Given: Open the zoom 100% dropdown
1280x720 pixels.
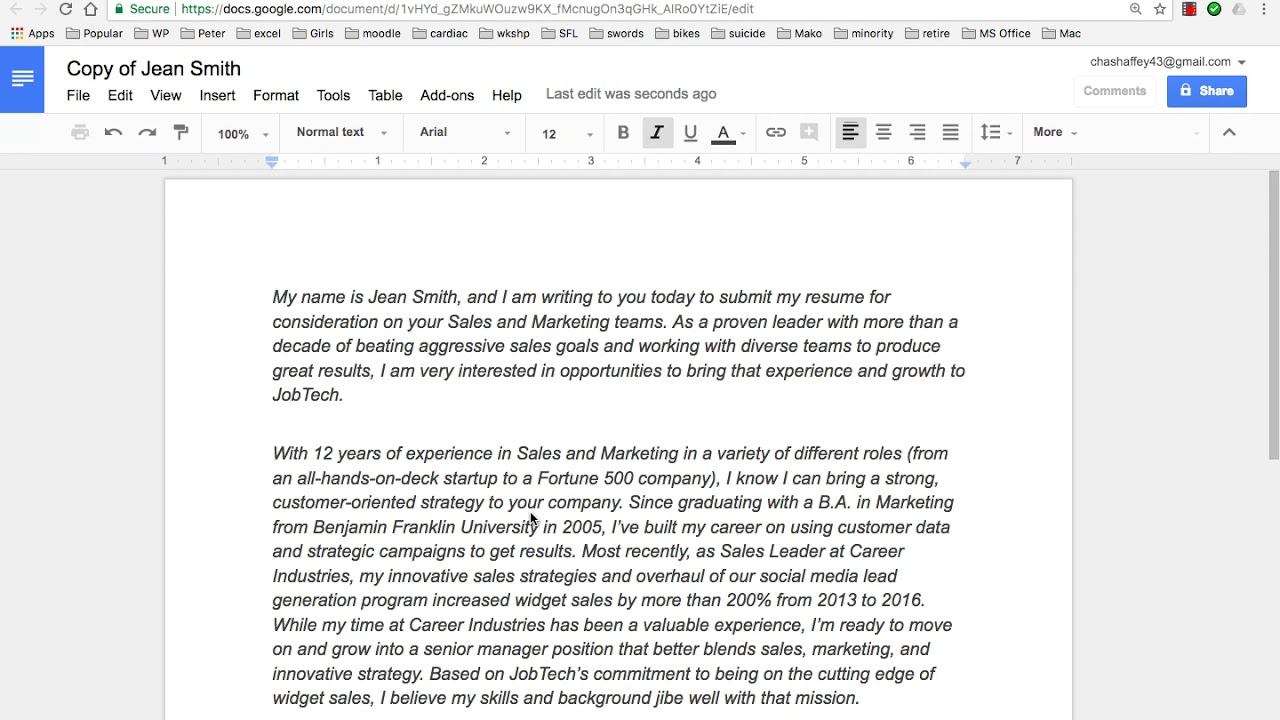Looking at the screenshot, I should [x=243, y=133].
